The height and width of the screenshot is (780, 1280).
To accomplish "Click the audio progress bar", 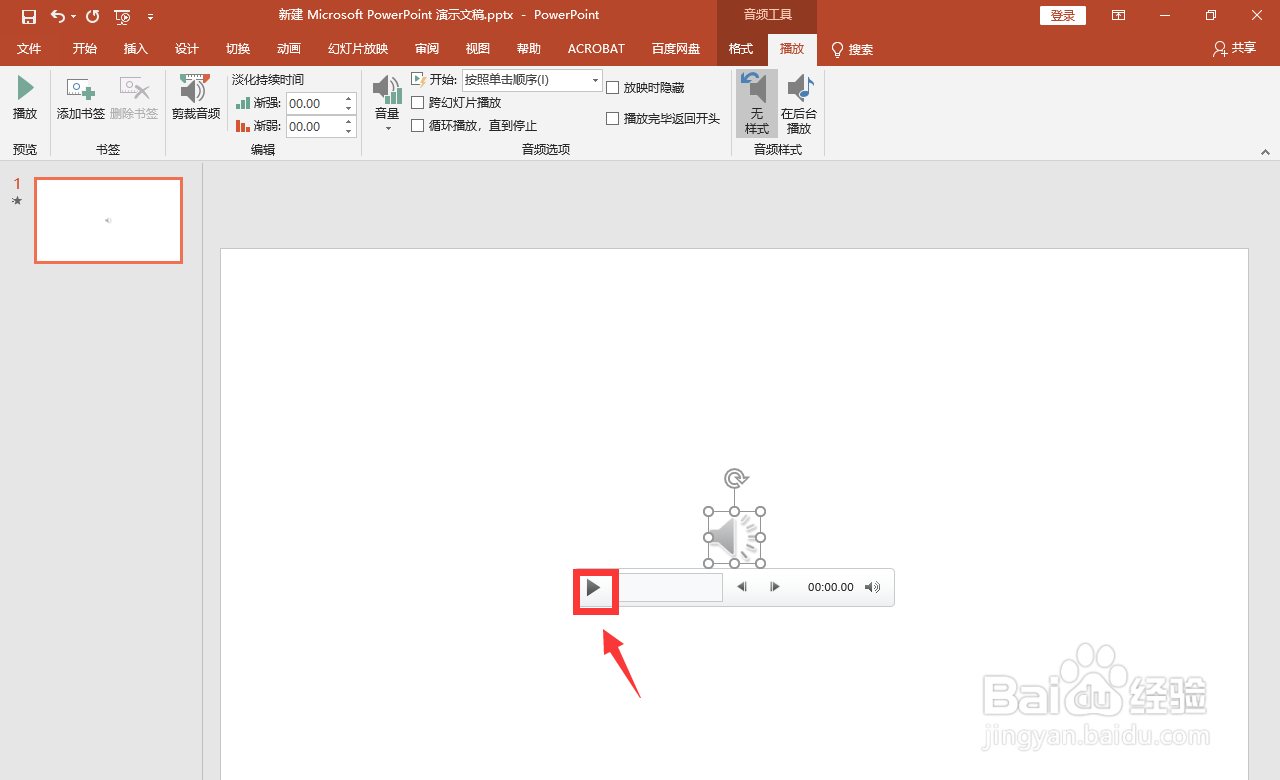I will 670,588.
